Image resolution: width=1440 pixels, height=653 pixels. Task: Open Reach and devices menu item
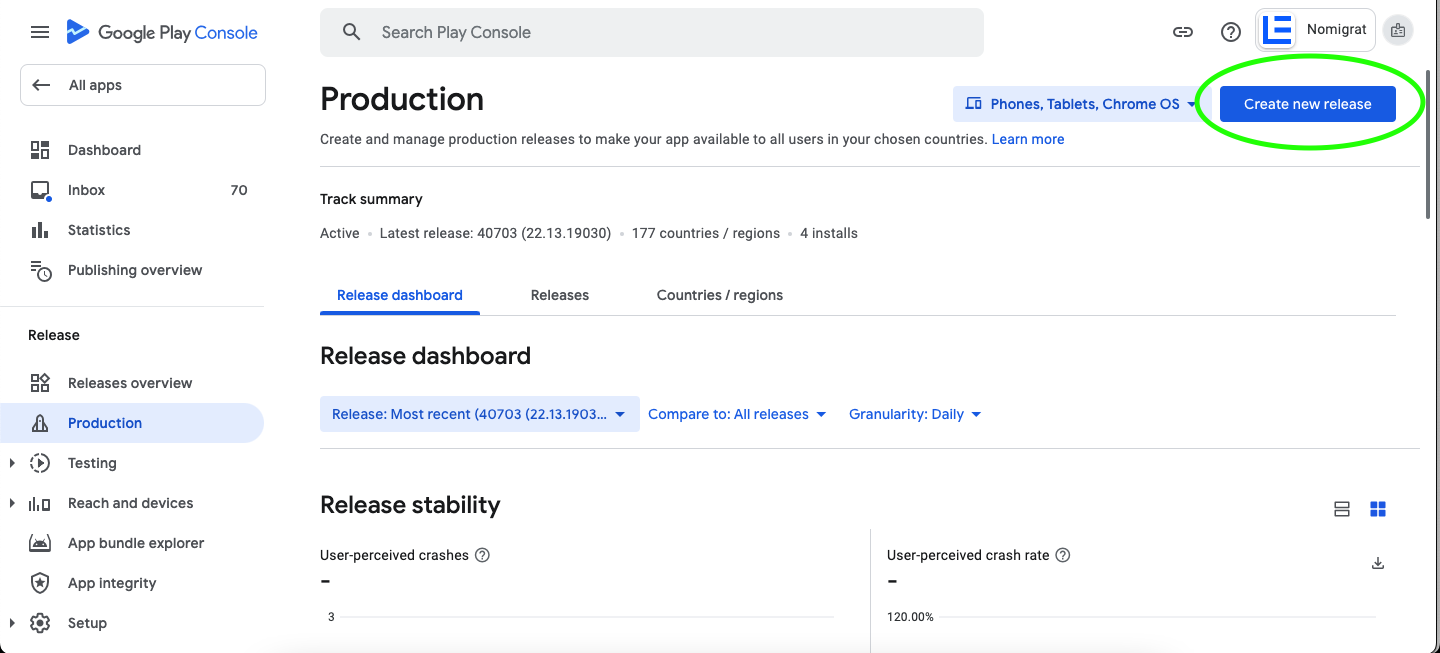coord(132,503)
